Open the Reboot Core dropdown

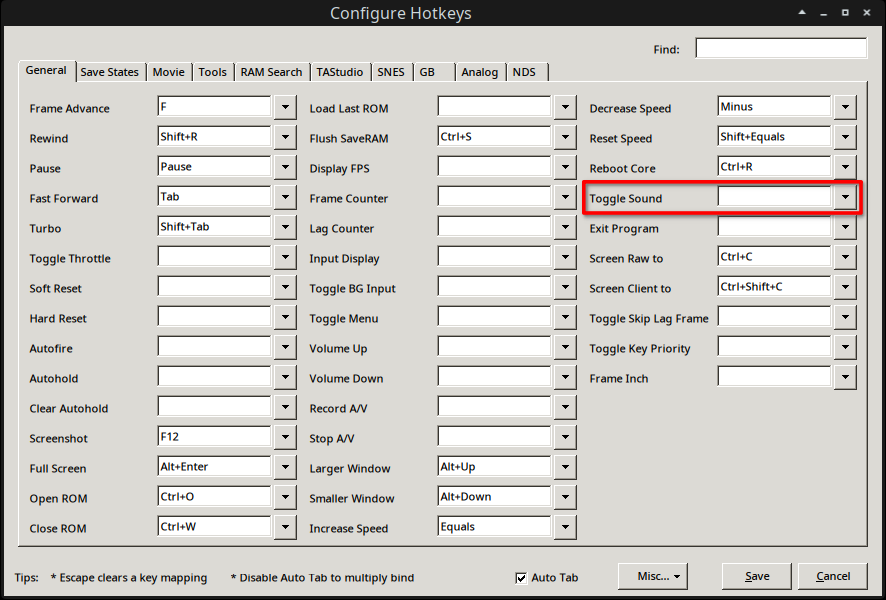click(845, 167)
